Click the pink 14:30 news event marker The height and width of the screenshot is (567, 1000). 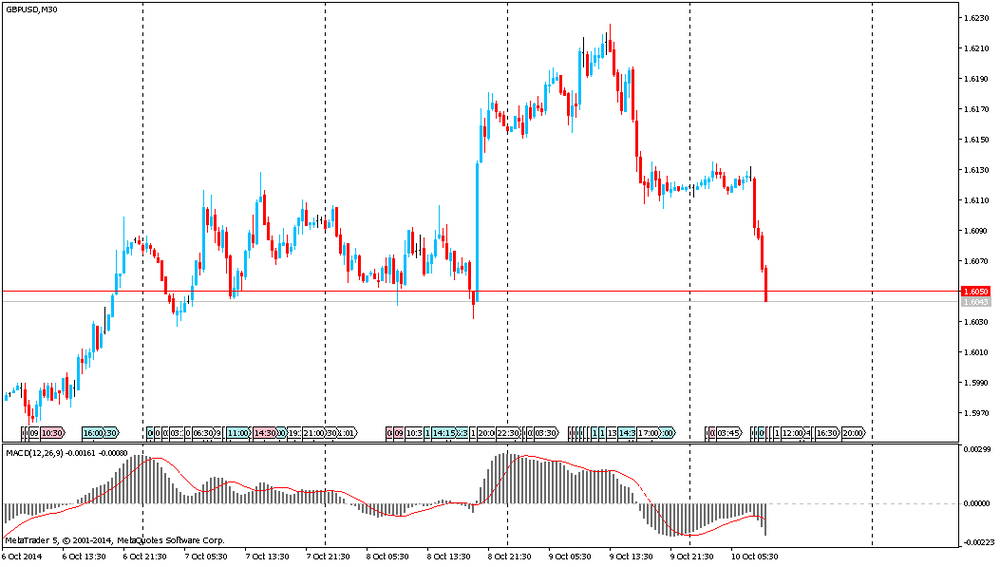point(264,433)
